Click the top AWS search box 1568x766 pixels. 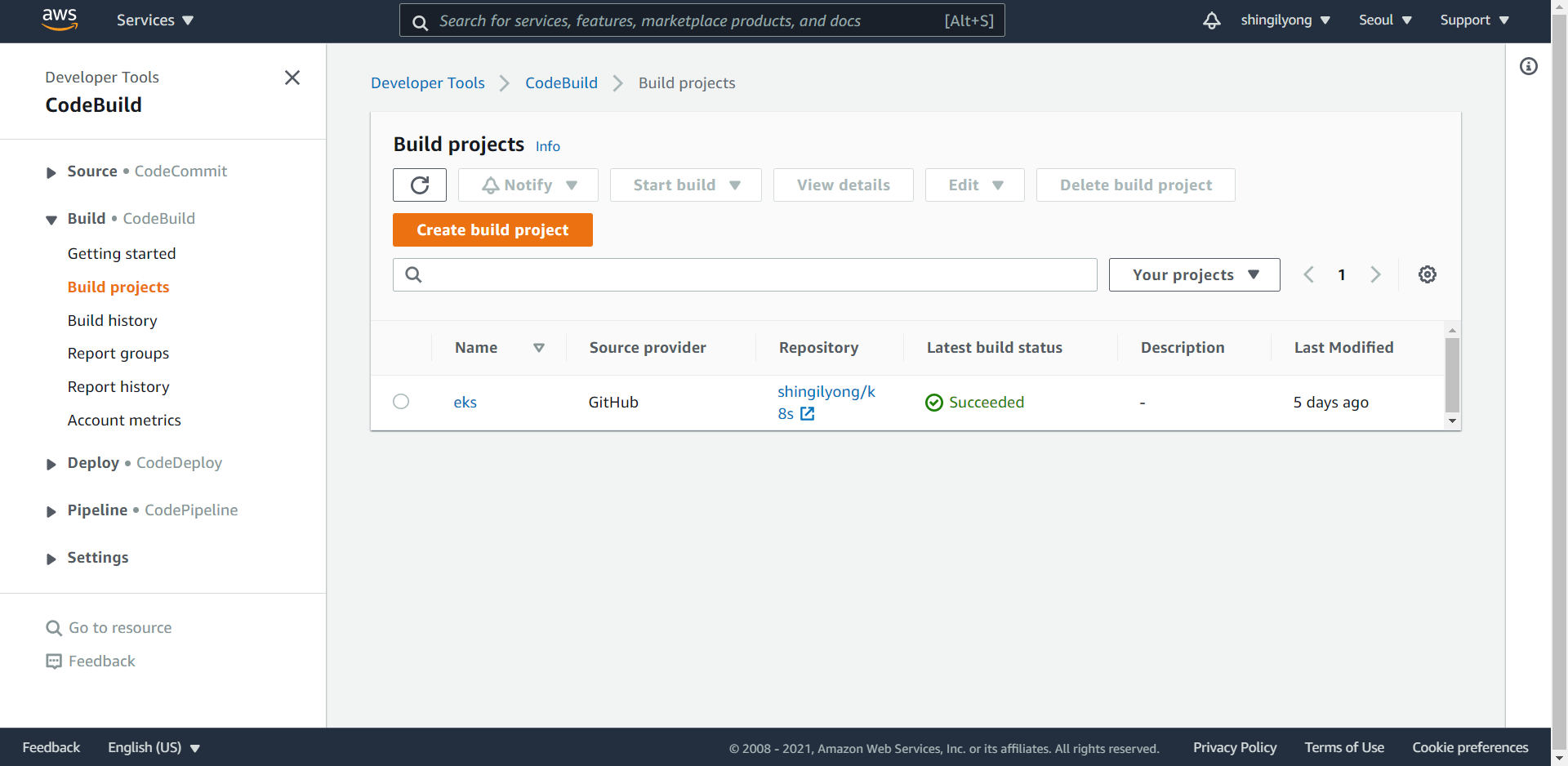pos(702,20)
